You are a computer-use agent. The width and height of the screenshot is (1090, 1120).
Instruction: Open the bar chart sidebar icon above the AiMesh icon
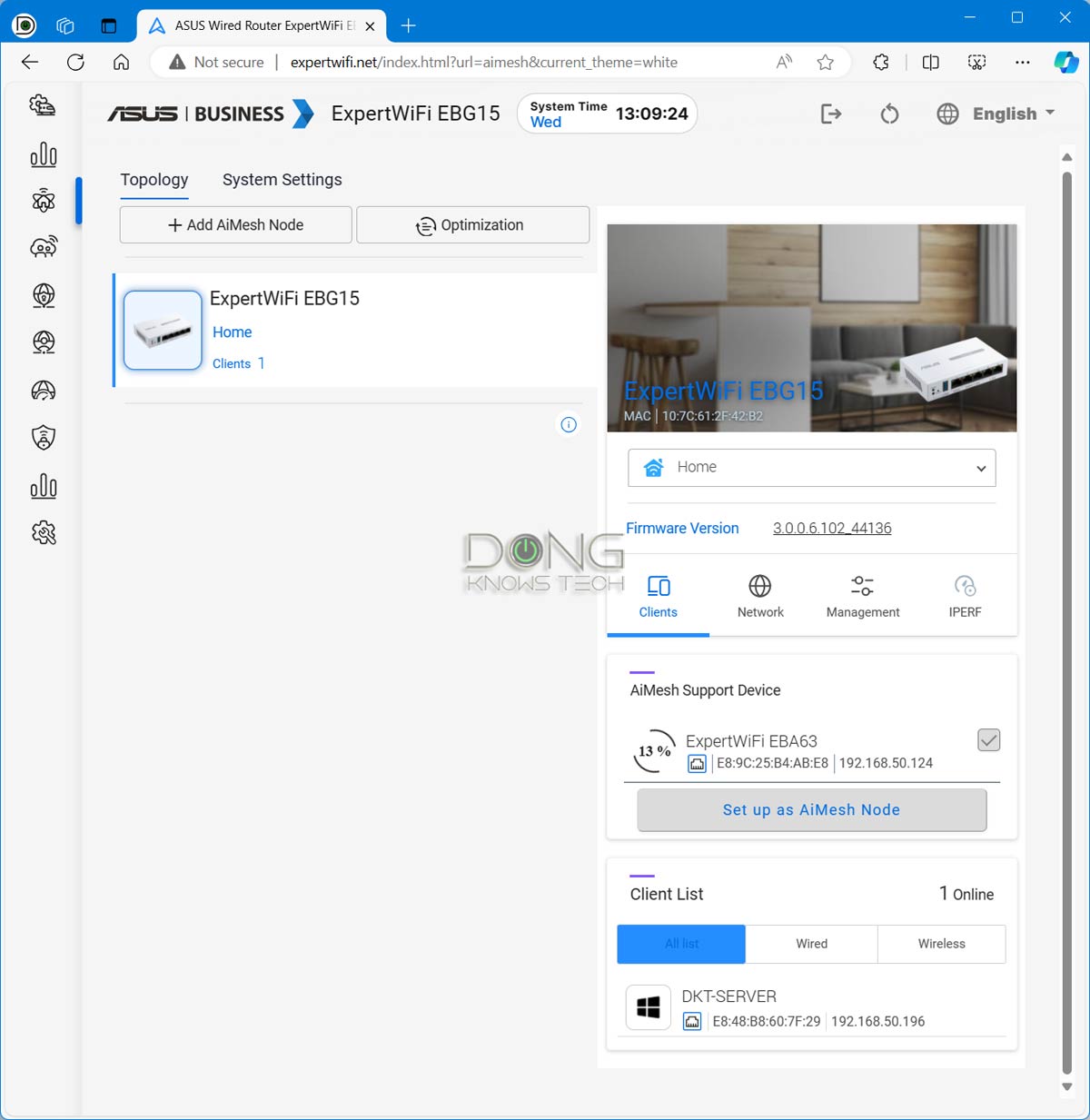[x=43, y=154]
